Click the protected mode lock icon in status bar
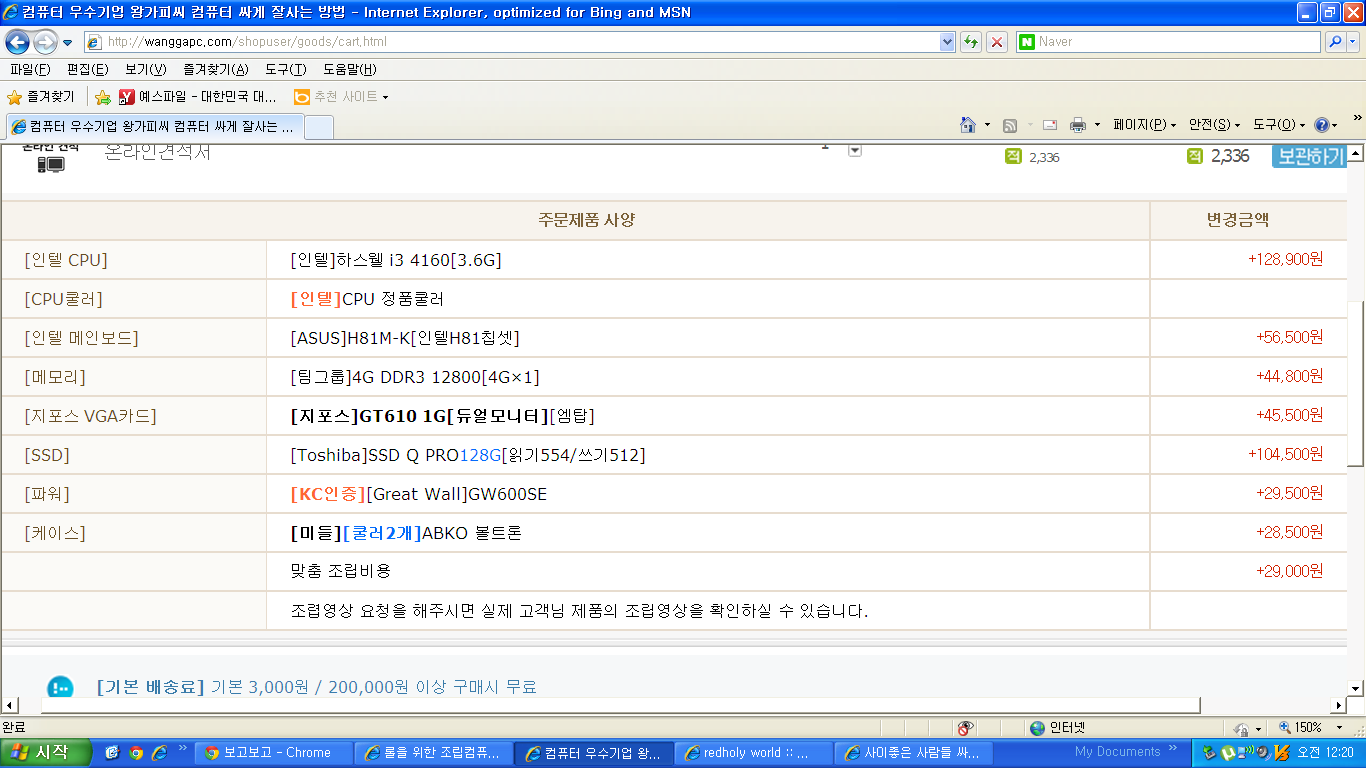Viewport: 1366px width, 768px height. coord(1243,728)
